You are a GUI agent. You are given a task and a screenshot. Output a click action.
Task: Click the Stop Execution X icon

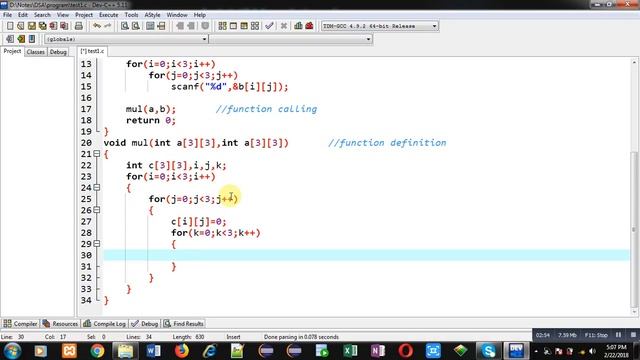click(284, 26)
